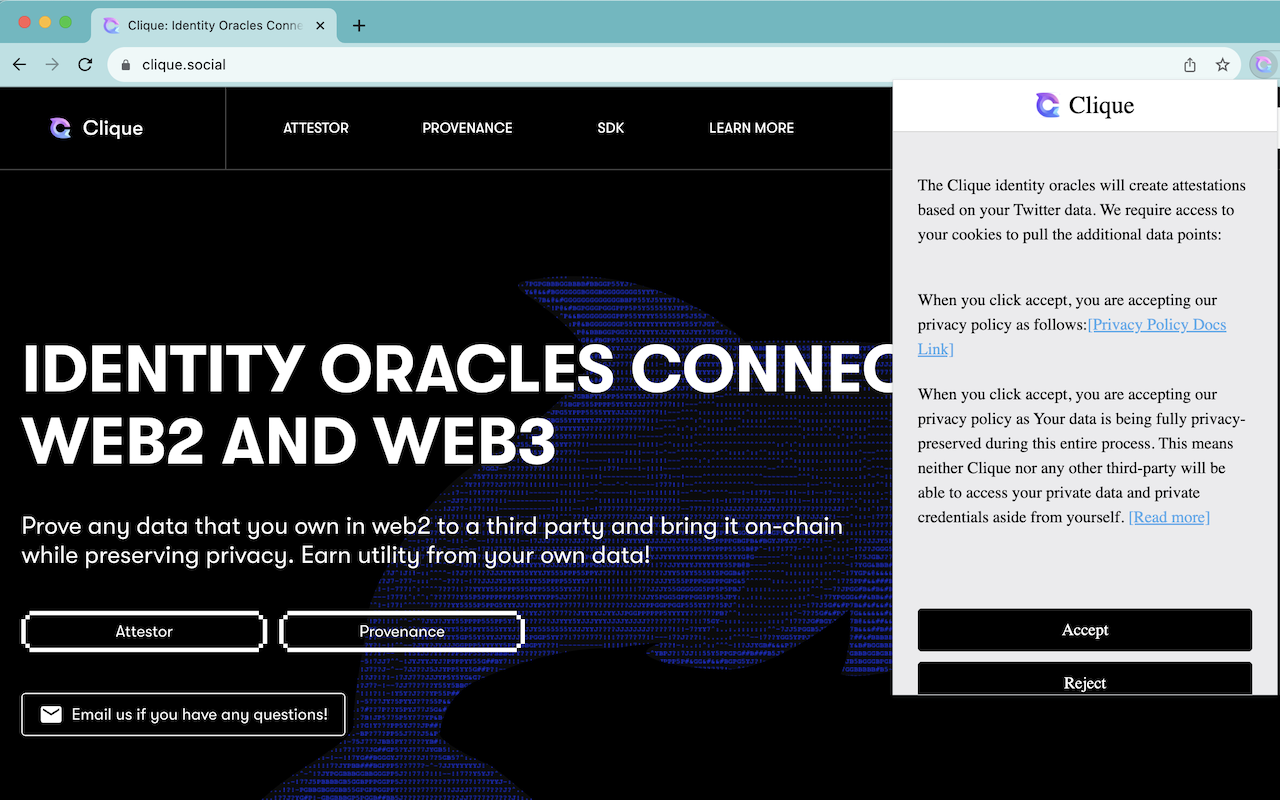The height and width of the screenshot is (800, 1280).
Task: Reject the privacy policy
Action: point(1084,682)
